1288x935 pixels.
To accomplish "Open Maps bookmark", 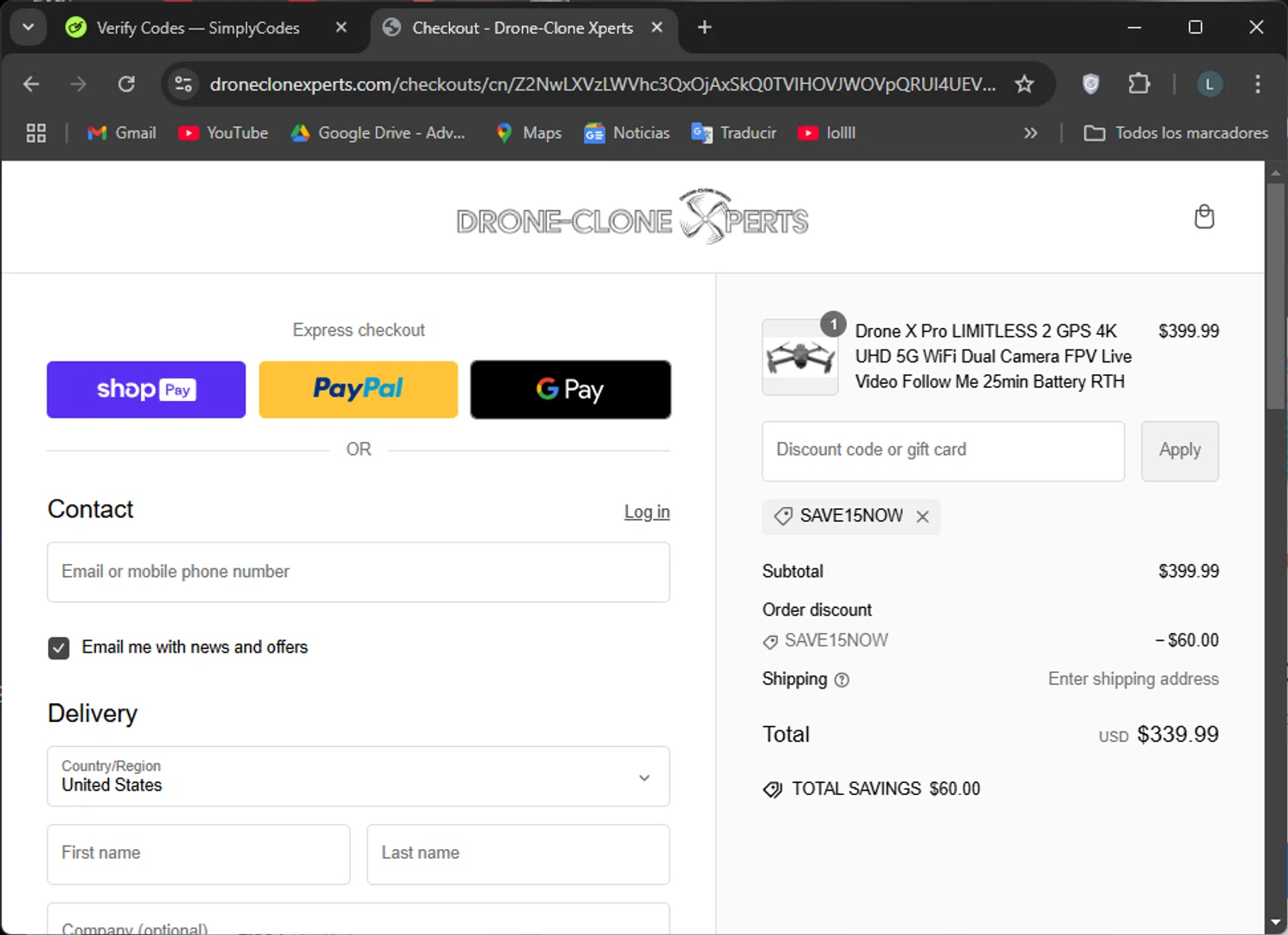I will (529, 133).
